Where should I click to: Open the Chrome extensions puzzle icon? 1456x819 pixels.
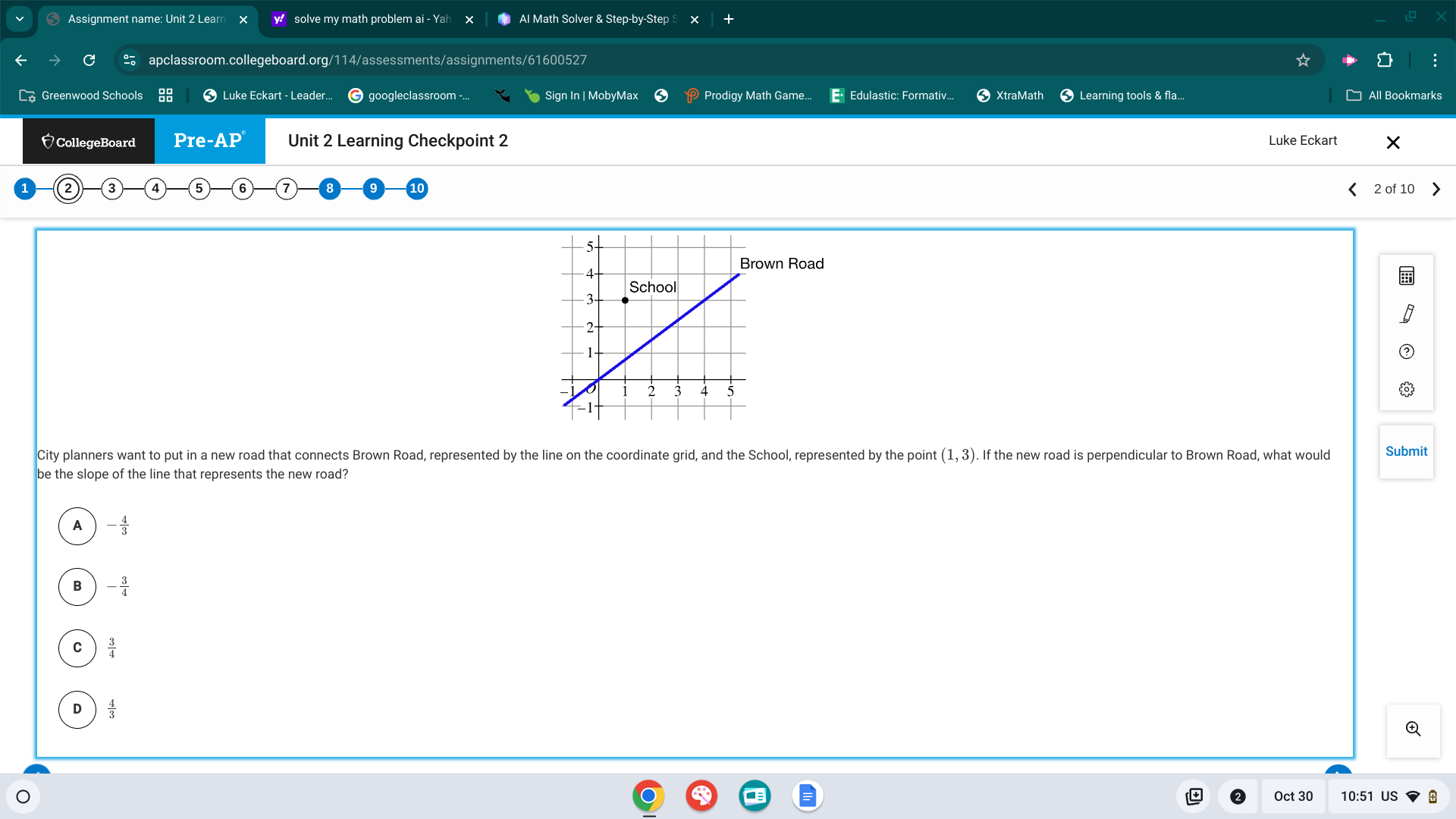1385,60
